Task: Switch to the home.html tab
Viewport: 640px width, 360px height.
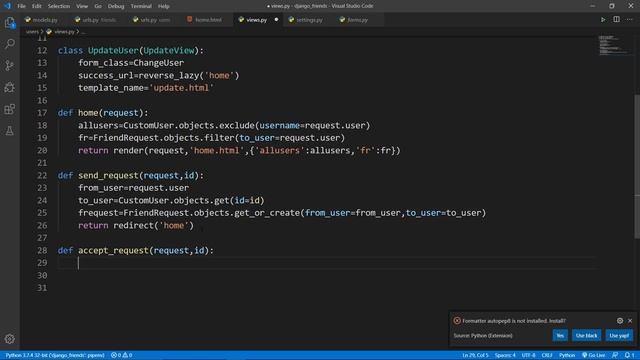Action: [208, 20]
